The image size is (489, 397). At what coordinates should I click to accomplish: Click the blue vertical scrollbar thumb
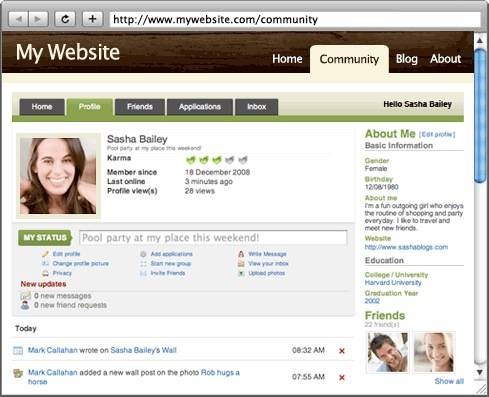480,116
